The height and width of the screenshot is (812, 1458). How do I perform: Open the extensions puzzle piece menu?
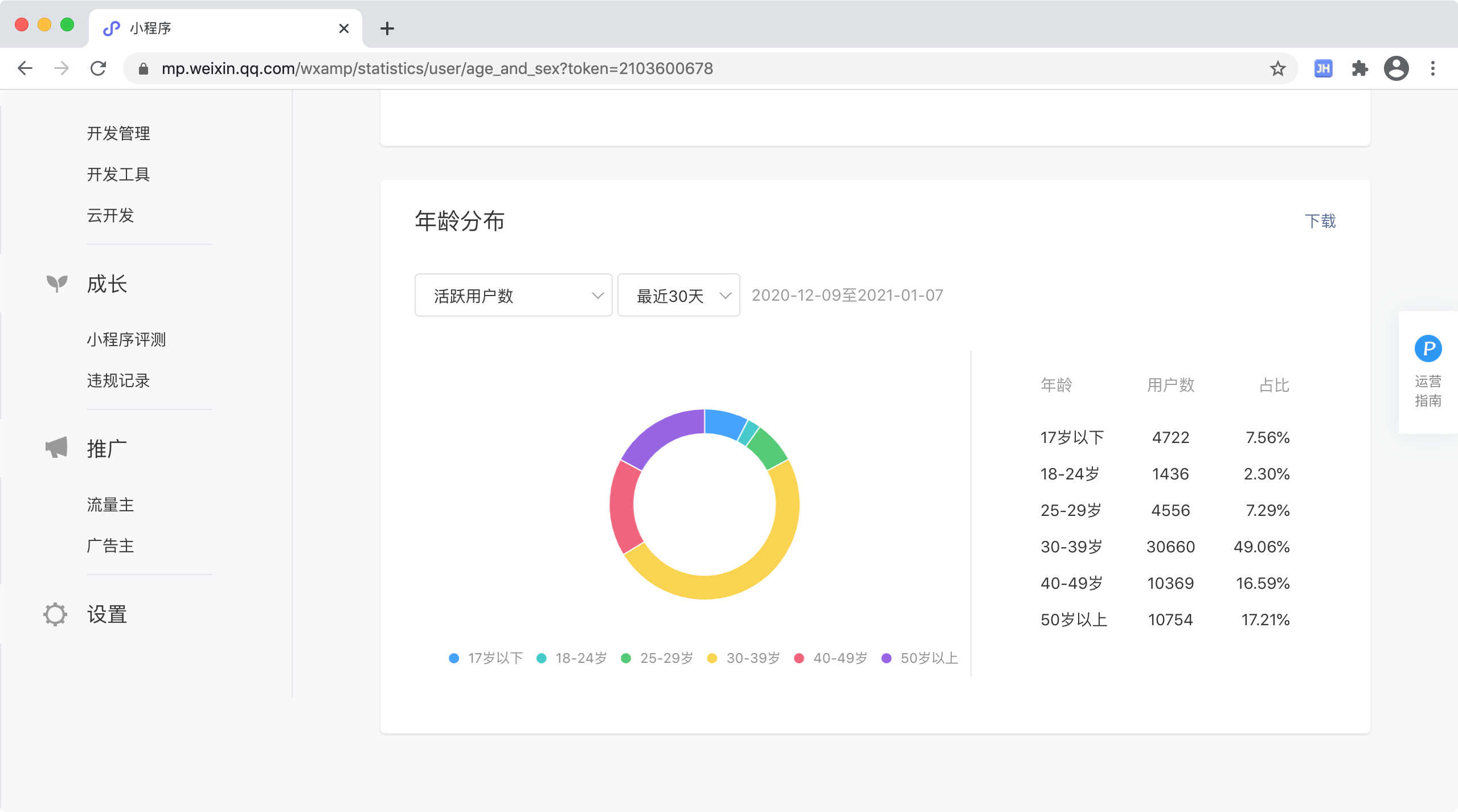pos(1359,69)
